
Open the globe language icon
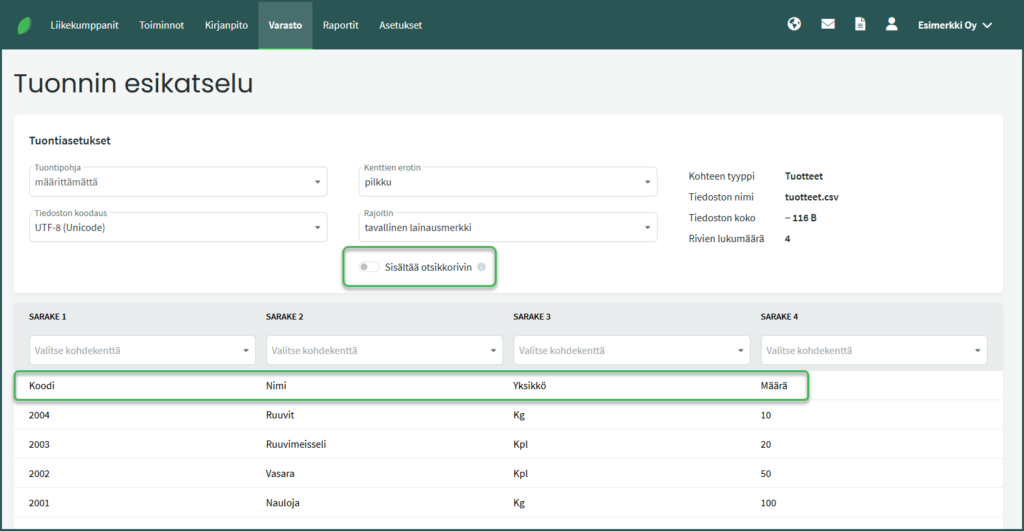coord(794,25)
